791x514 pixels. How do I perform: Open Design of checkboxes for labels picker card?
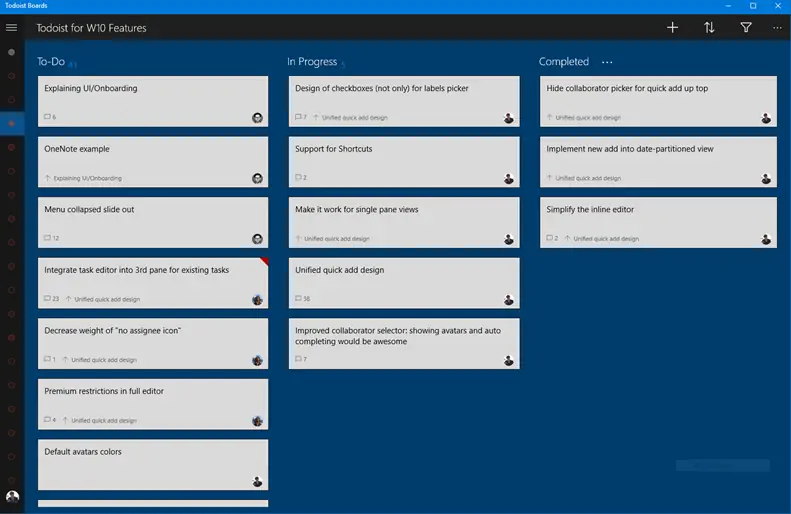click(404, 101)
